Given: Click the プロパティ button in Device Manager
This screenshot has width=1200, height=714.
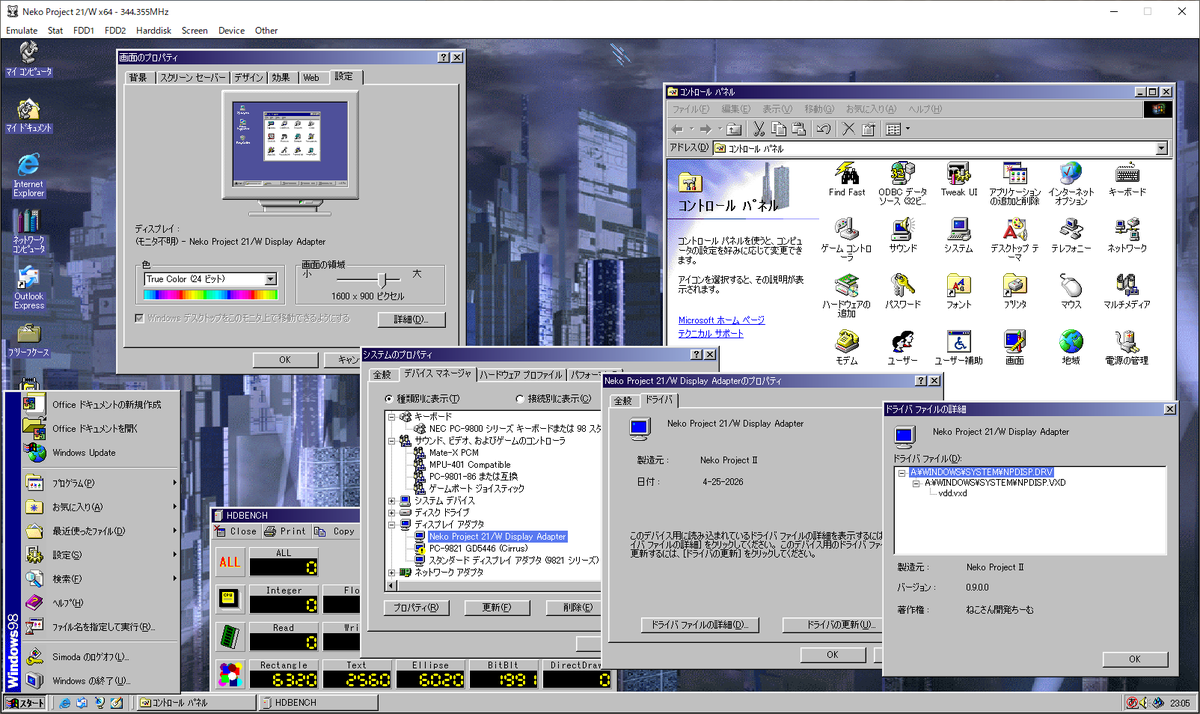Looking at the screenshot, I should (x=416, y=607).
